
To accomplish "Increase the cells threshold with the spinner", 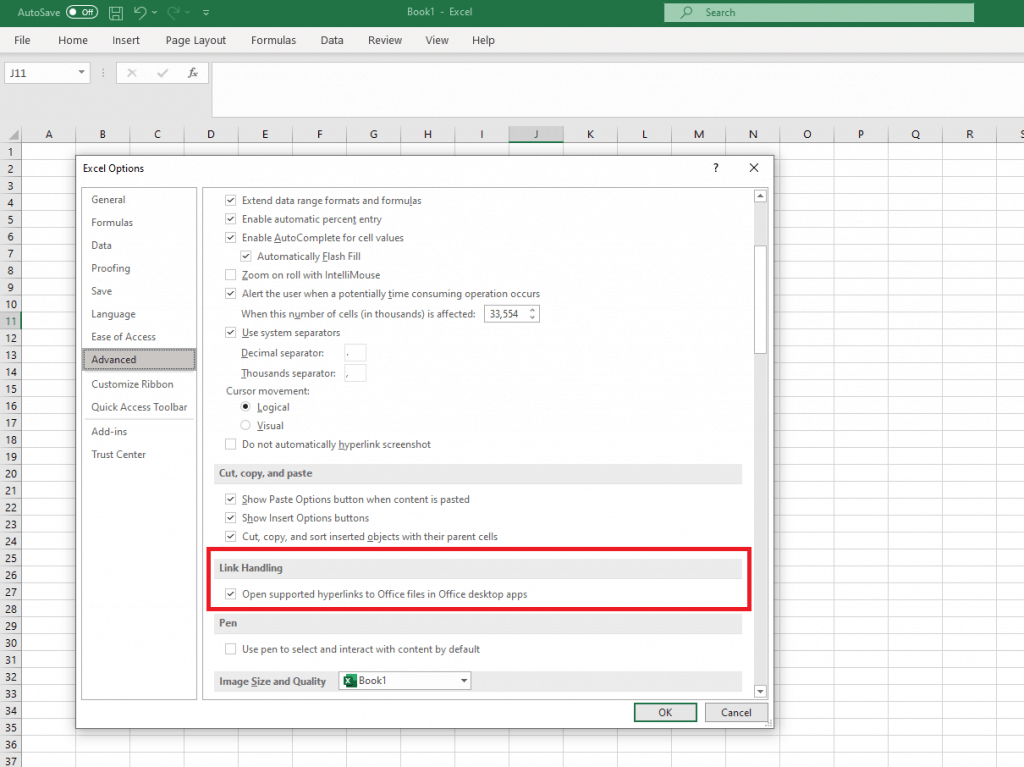I will coord(533,309).
